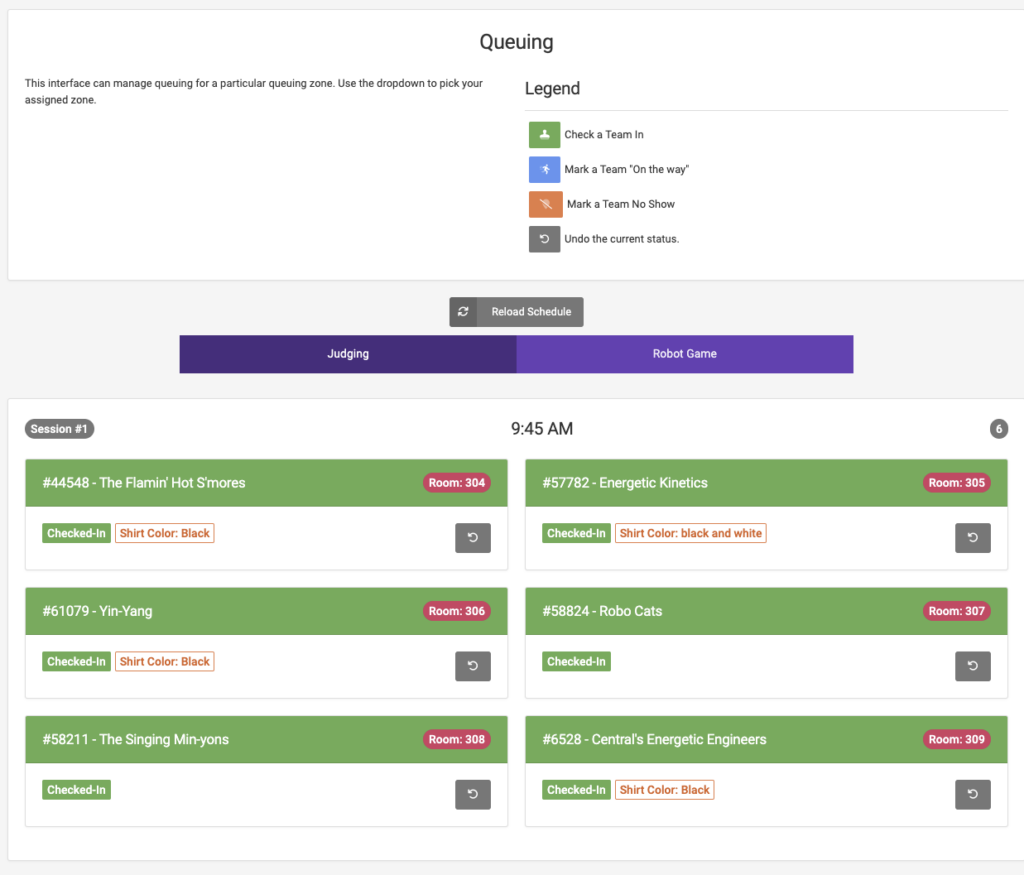Screen dimensions: 1024x875
Task: Click the Checked-In label for Robo Cats
Action: coord(577,661)
